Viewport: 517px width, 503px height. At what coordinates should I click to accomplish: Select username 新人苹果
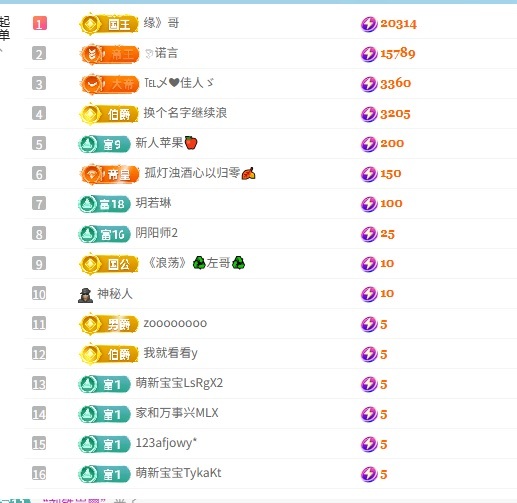167,143
